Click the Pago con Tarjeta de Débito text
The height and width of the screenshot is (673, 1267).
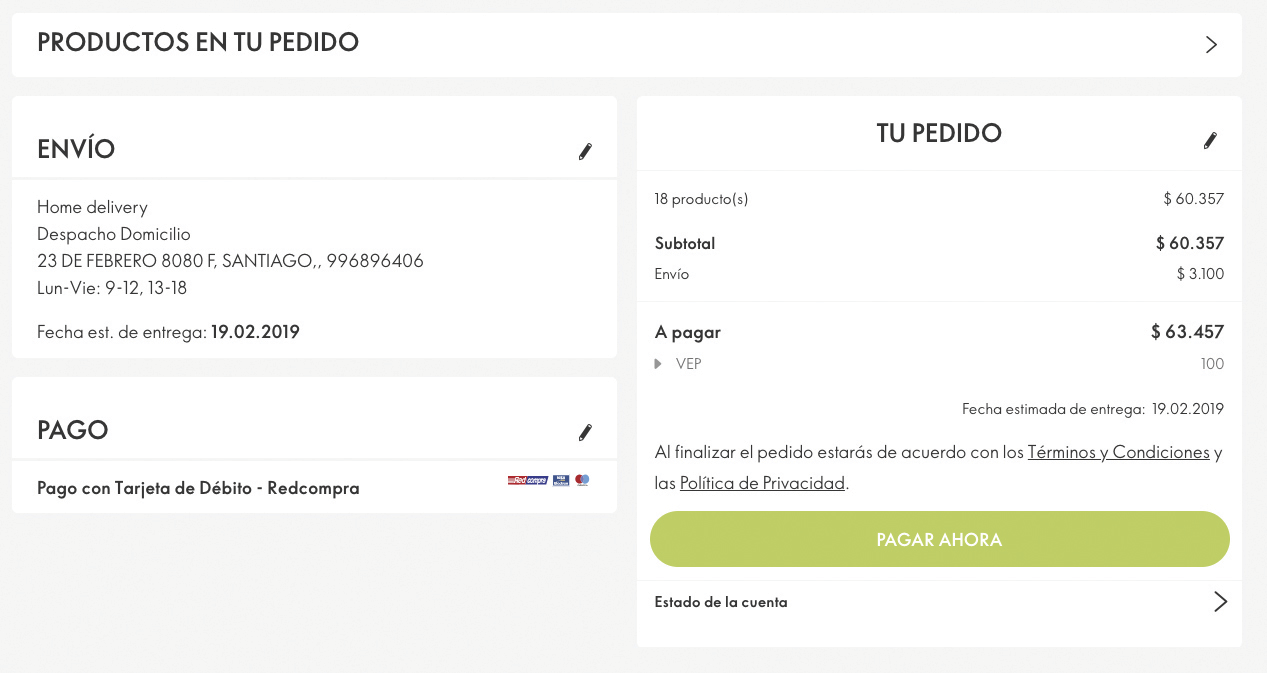tap(198, 488)
